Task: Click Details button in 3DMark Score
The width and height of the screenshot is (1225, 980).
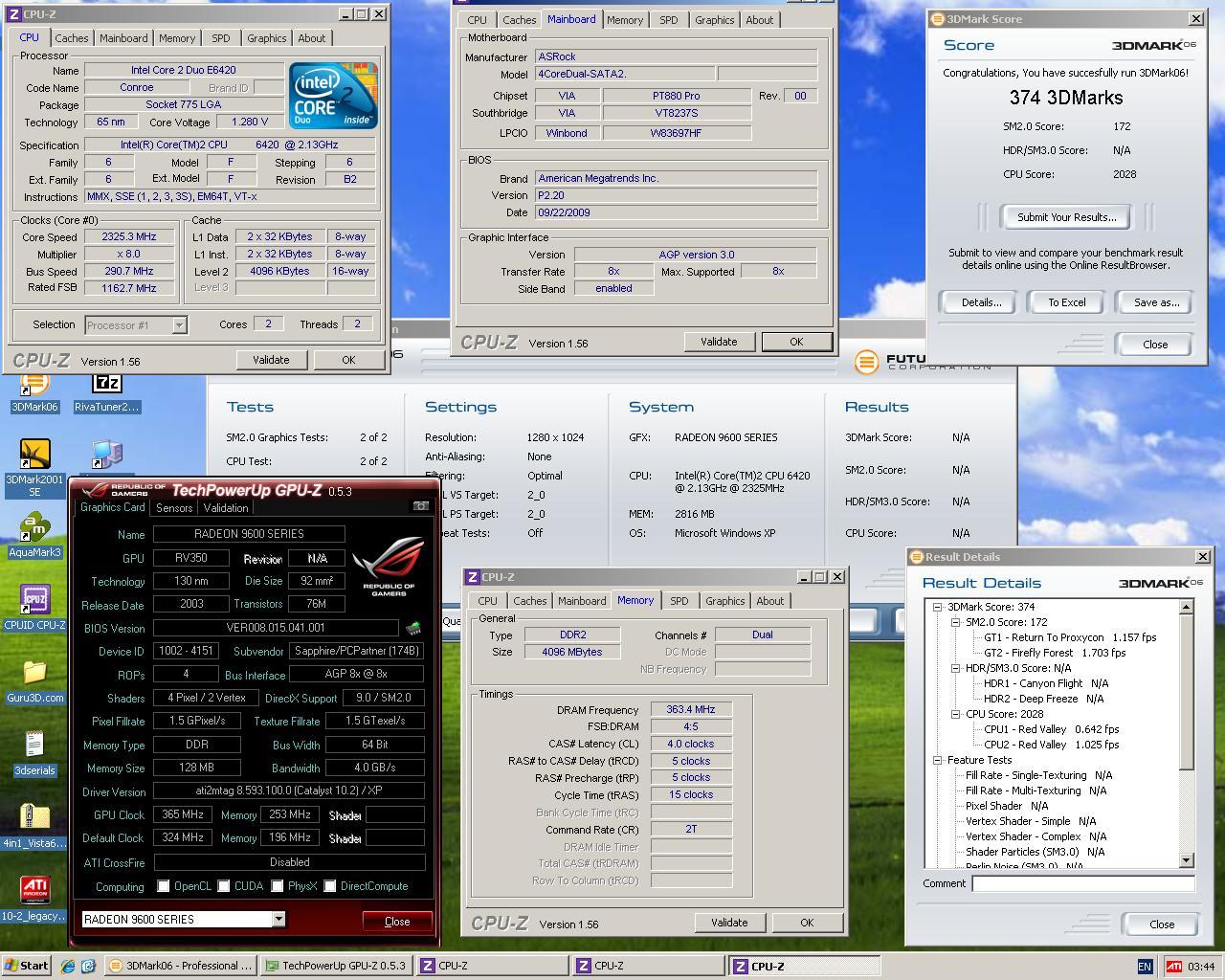Action: point(981,302)
